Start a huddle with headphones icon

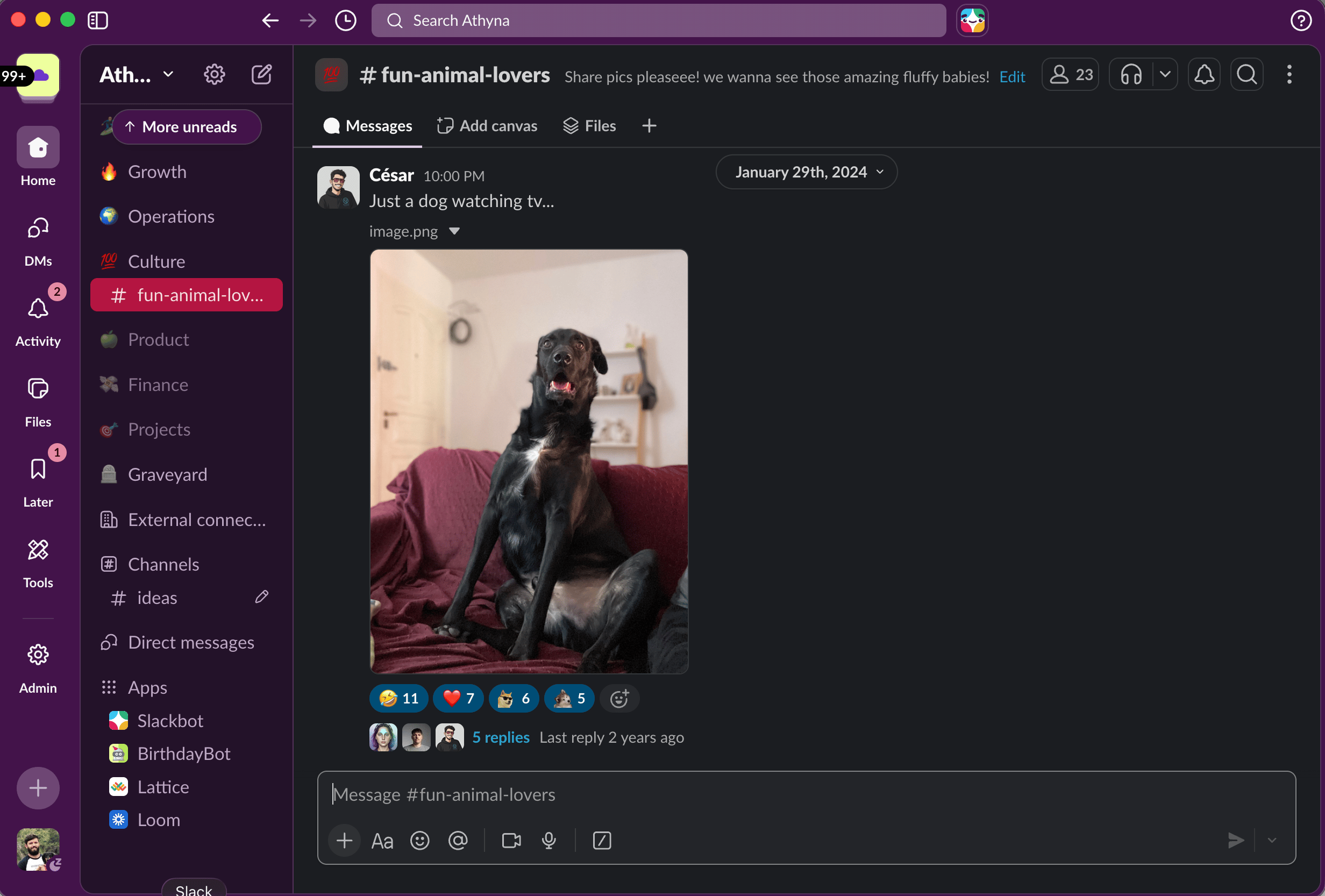point(1130,74)
